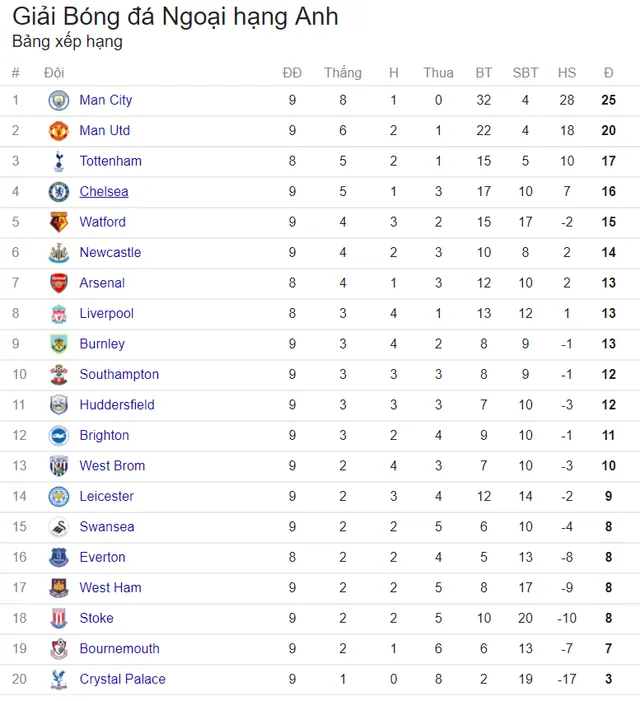Click the HS column header

tap(567, 73)
